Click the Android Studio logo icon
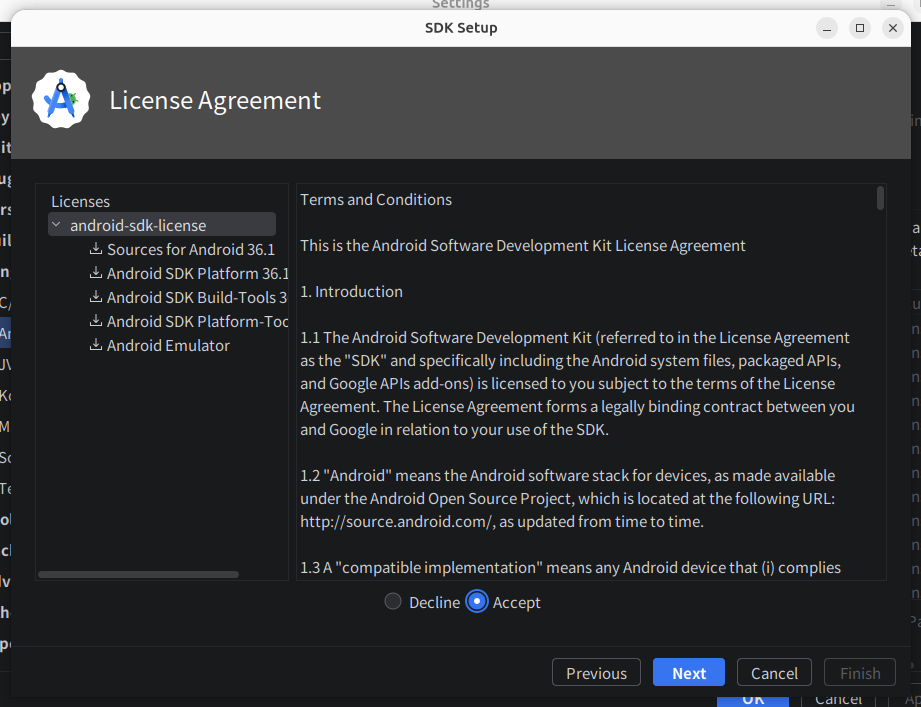Screen dimensions: 921x707 (61, 100)
